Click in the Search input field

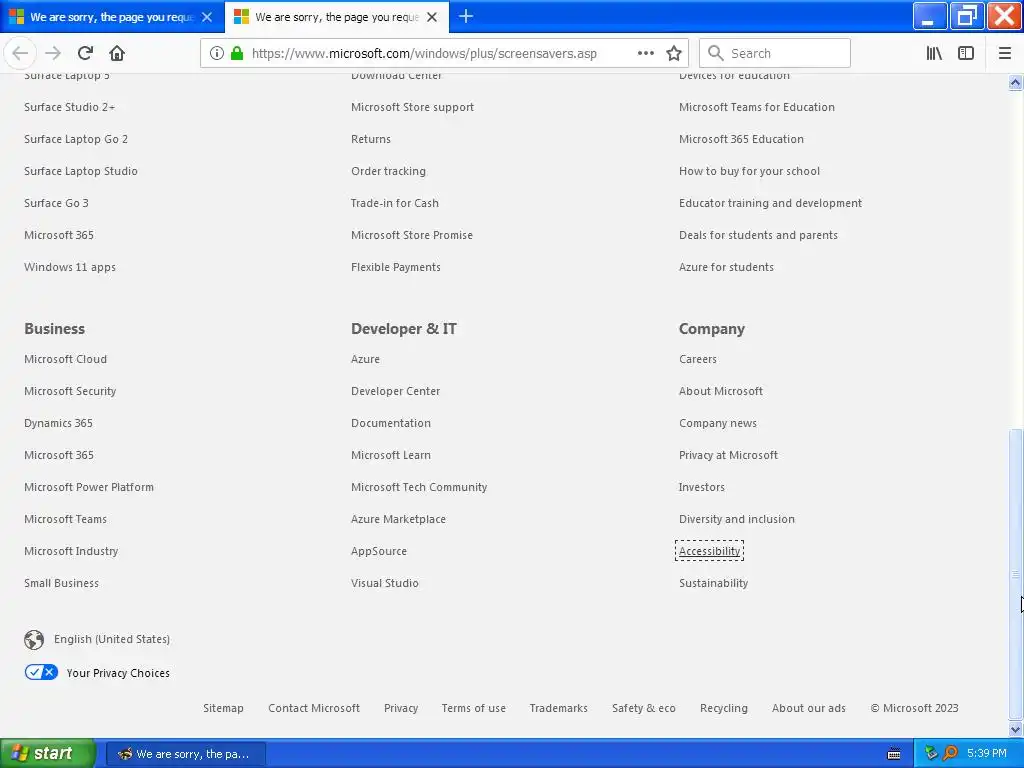(775, 54)
